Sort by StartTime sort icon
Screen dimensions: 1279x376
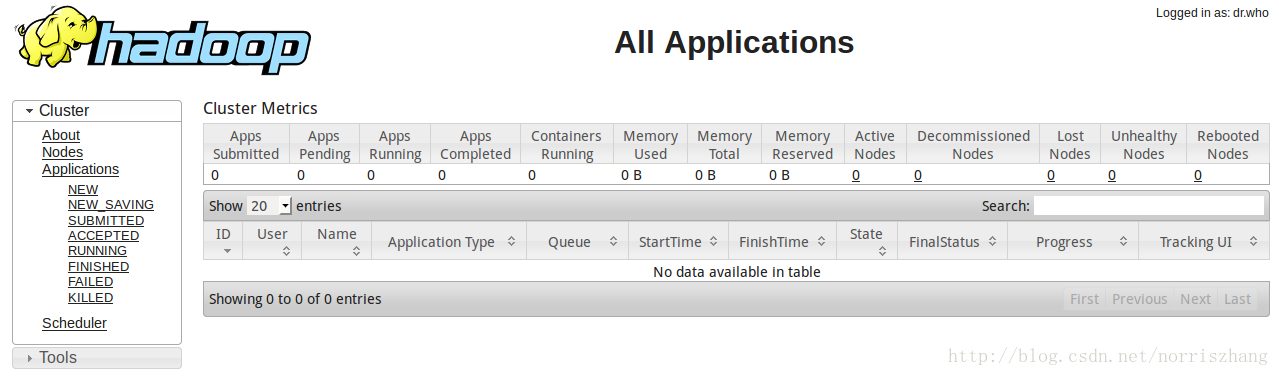714,242
